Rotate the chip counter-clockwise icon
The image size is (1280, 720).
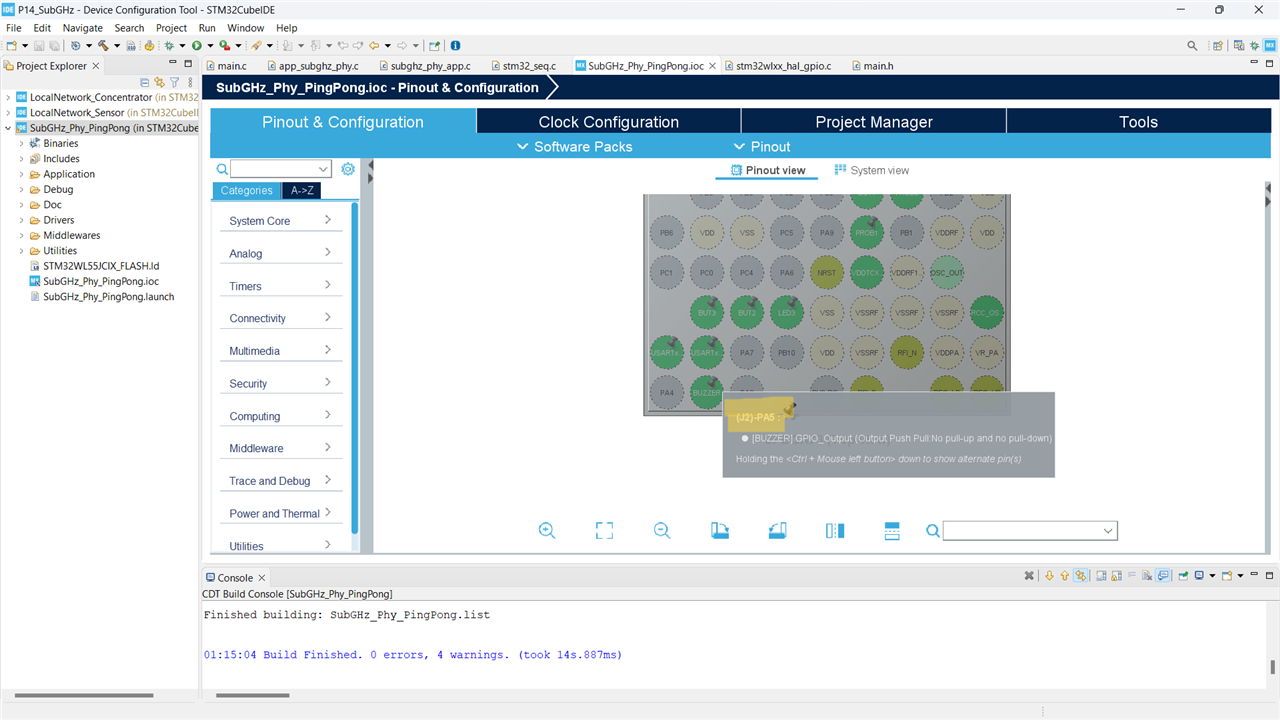point(778,531)
